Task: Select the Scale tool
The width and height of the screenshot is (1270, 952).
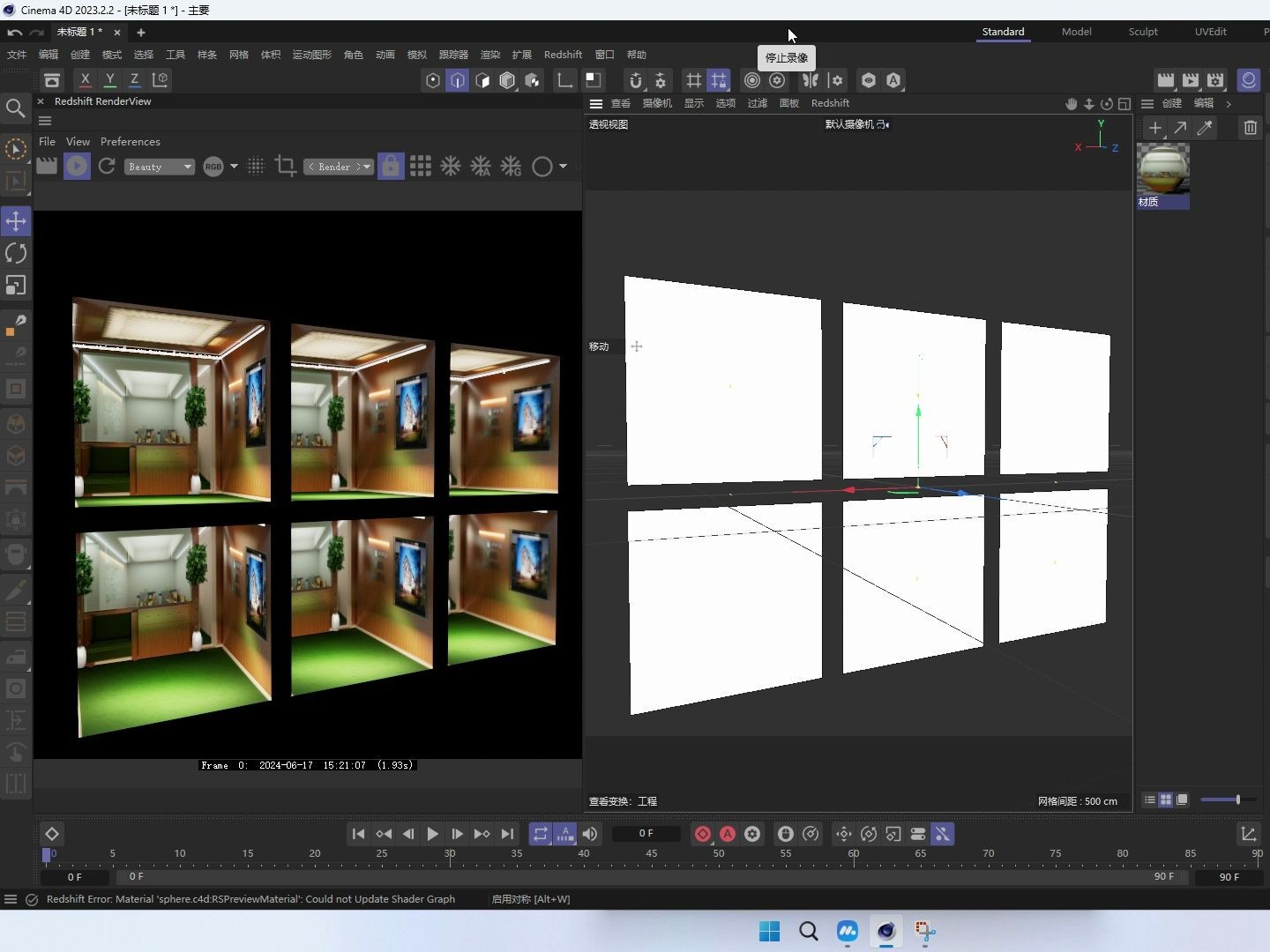Action: (x=16, y=285)
